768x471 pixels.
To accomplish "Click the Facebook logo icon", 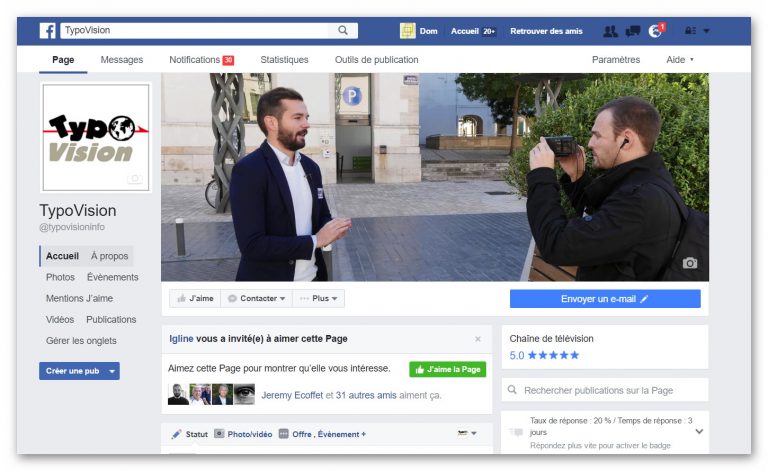I will pos(48,30).
